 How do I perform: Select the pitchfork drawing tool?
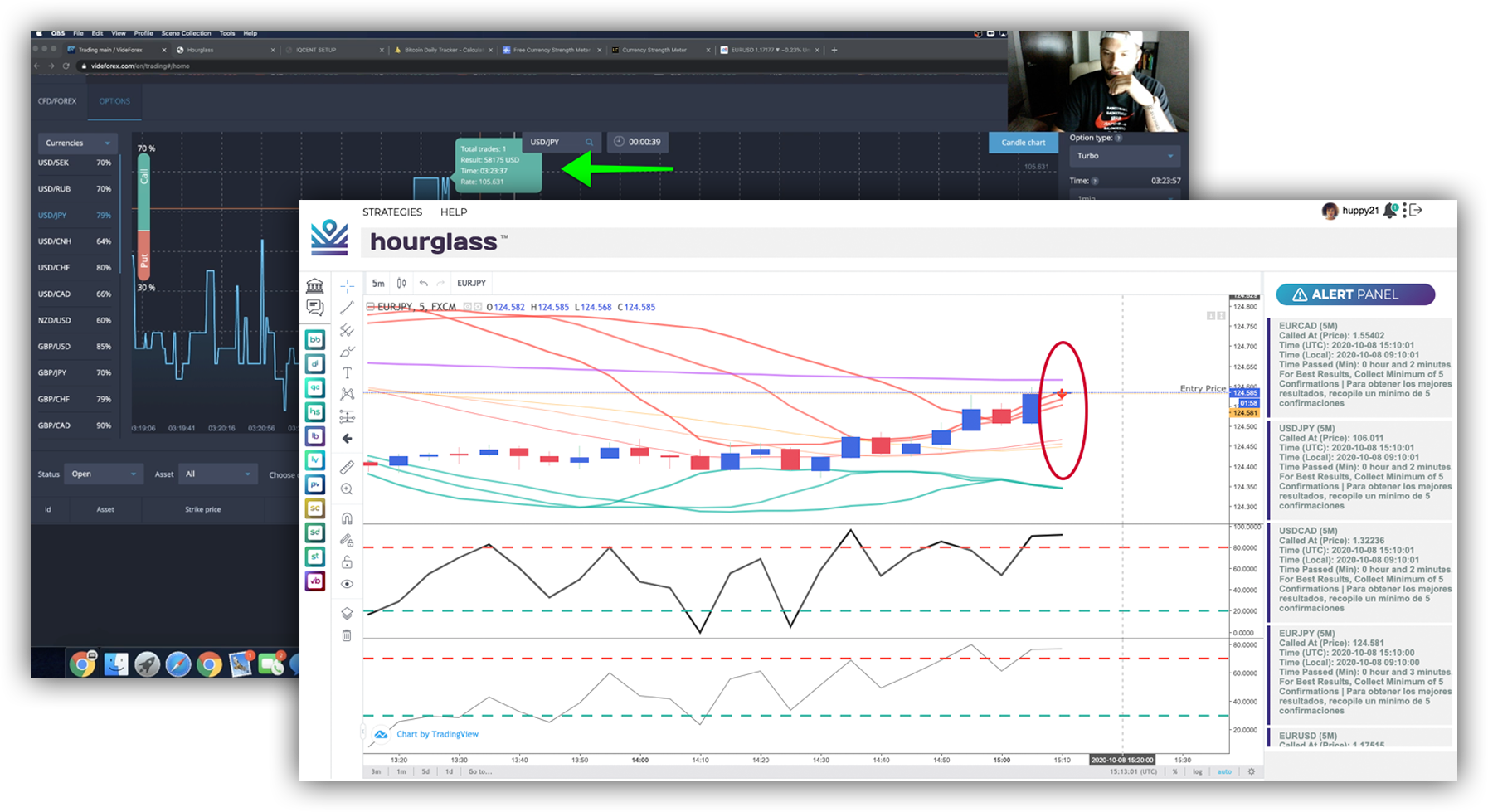[x=348, y=330]
